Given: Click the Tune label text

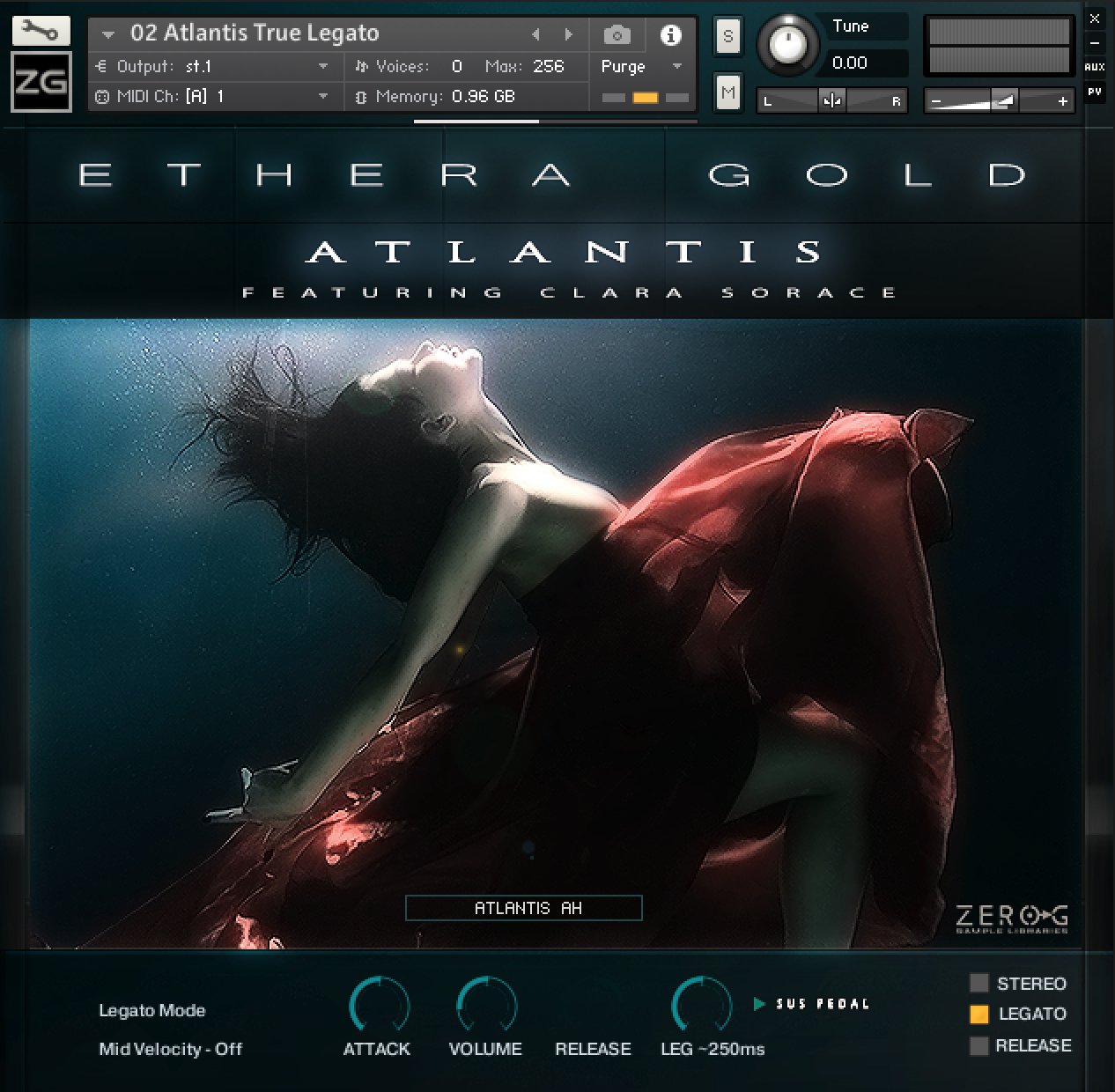Looking at the screenshot, I should click(x=851, y=26).
